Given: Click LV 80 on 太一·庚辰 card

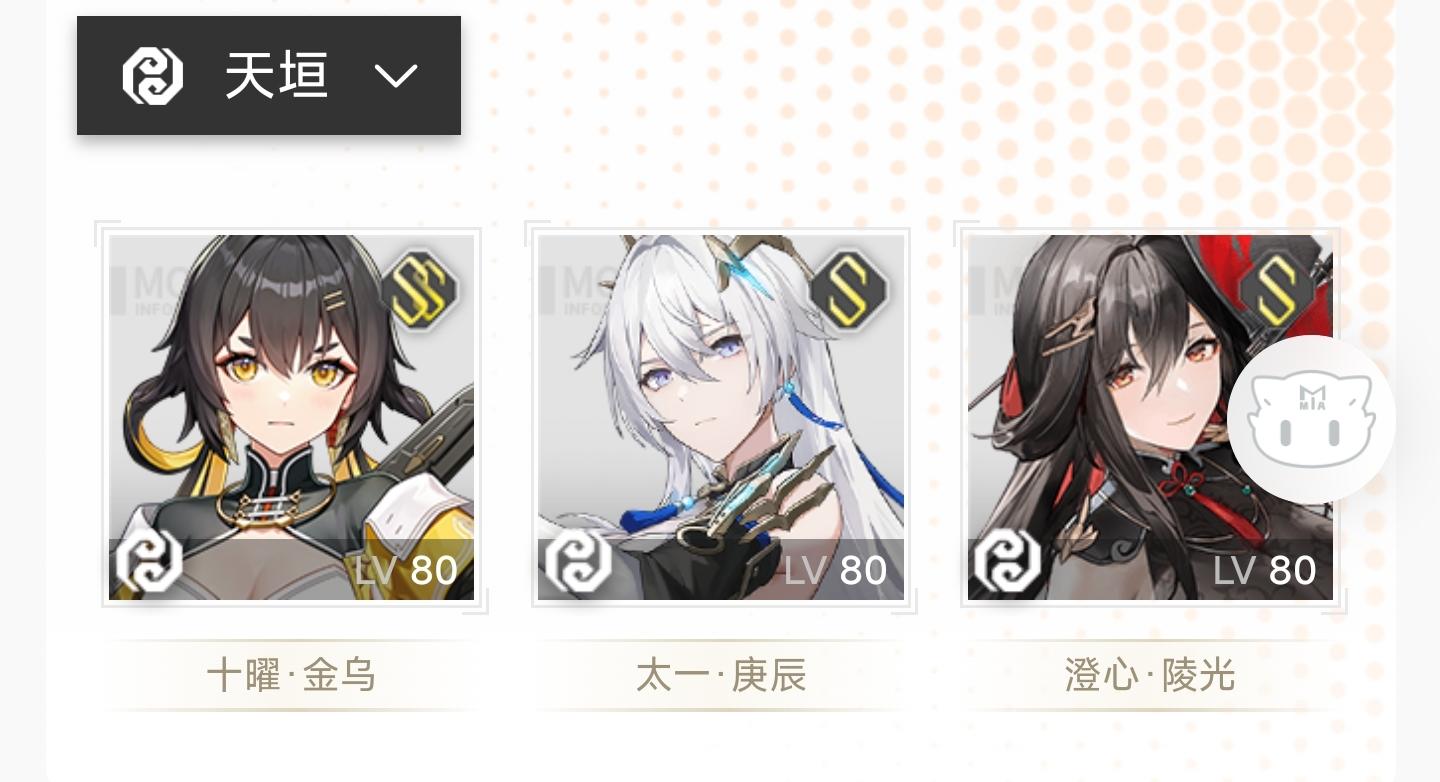Looking at the screenshot, I should [x=836, y=571].
